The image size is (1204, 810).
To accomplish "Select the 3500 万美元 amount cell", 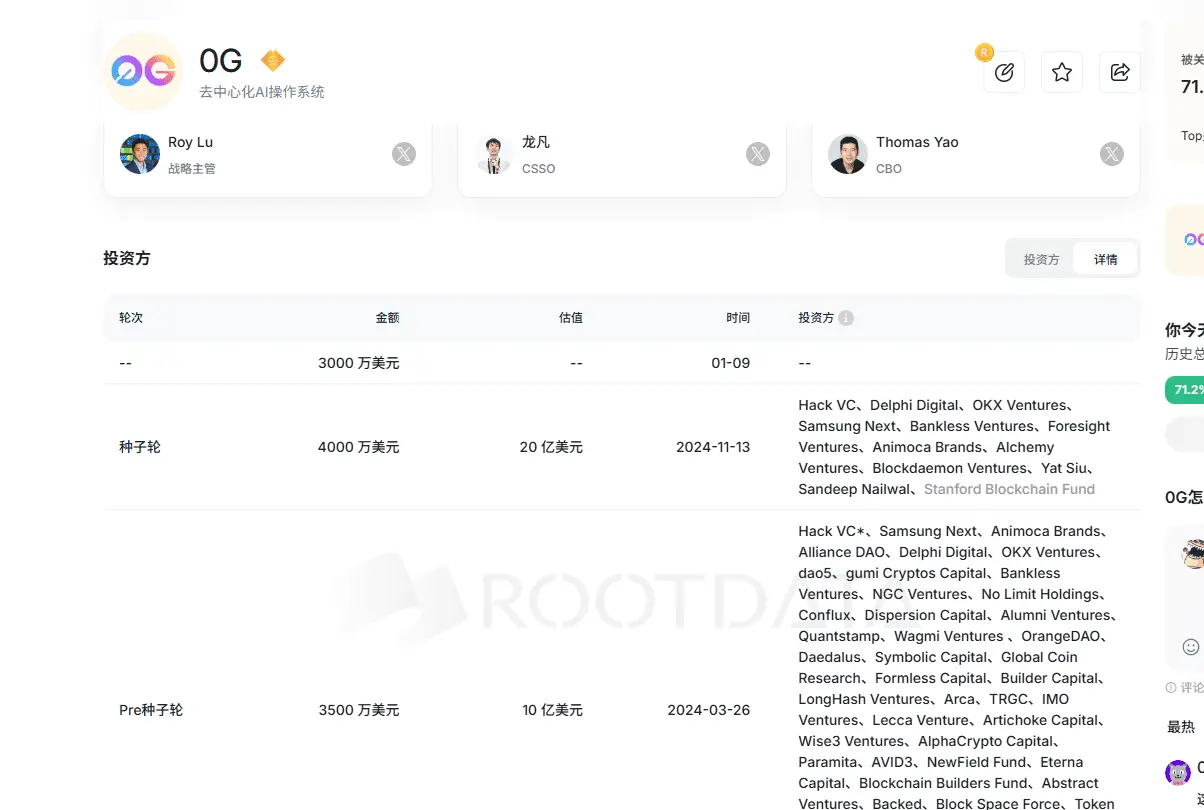I will click(x=359, y=710).
